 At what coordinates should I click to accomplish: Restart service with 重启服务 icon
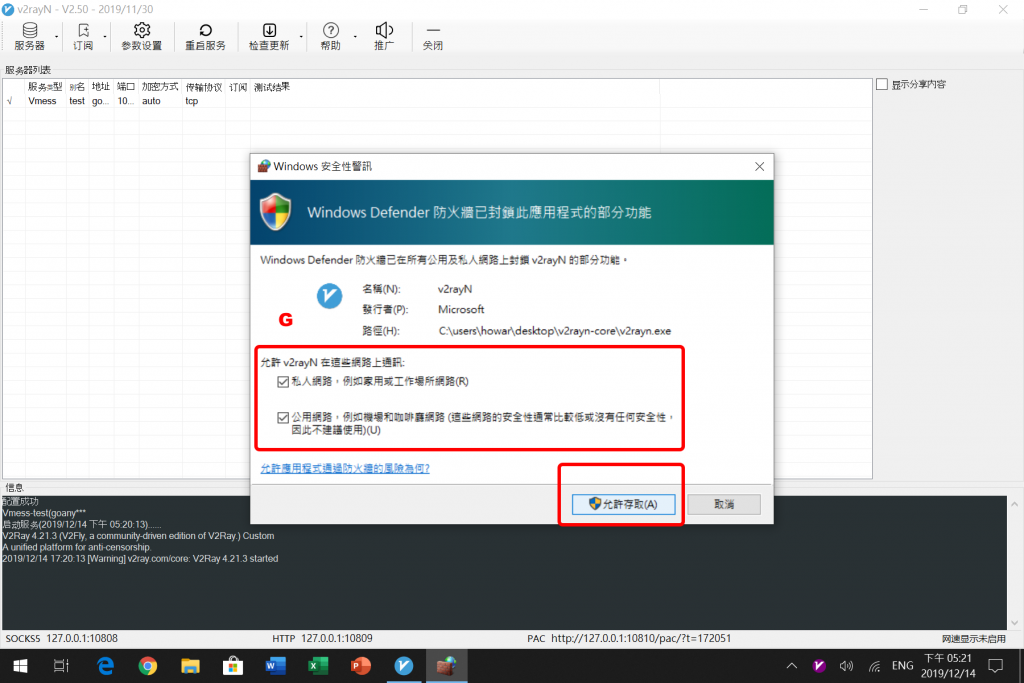205,37
